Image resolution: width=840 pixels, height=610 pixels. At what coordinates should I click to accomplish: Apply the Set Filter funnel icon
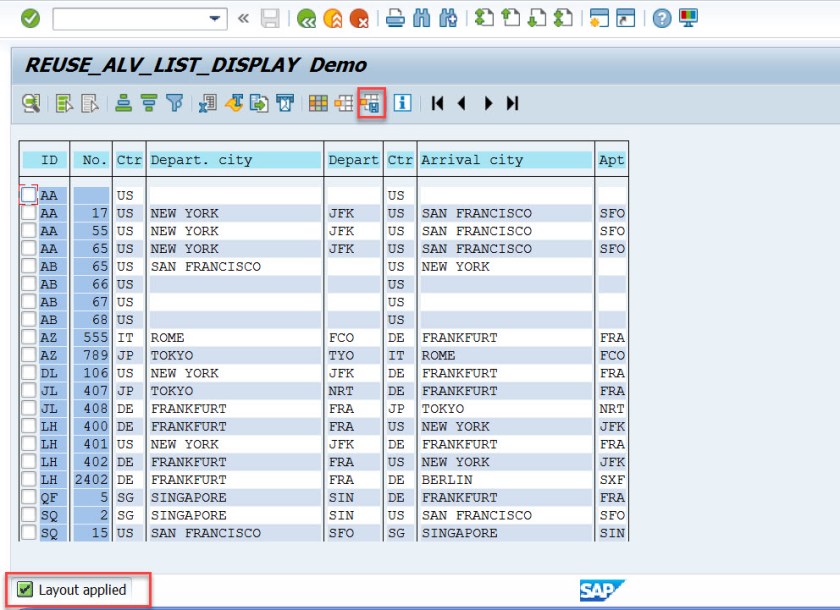click(175, 103)
